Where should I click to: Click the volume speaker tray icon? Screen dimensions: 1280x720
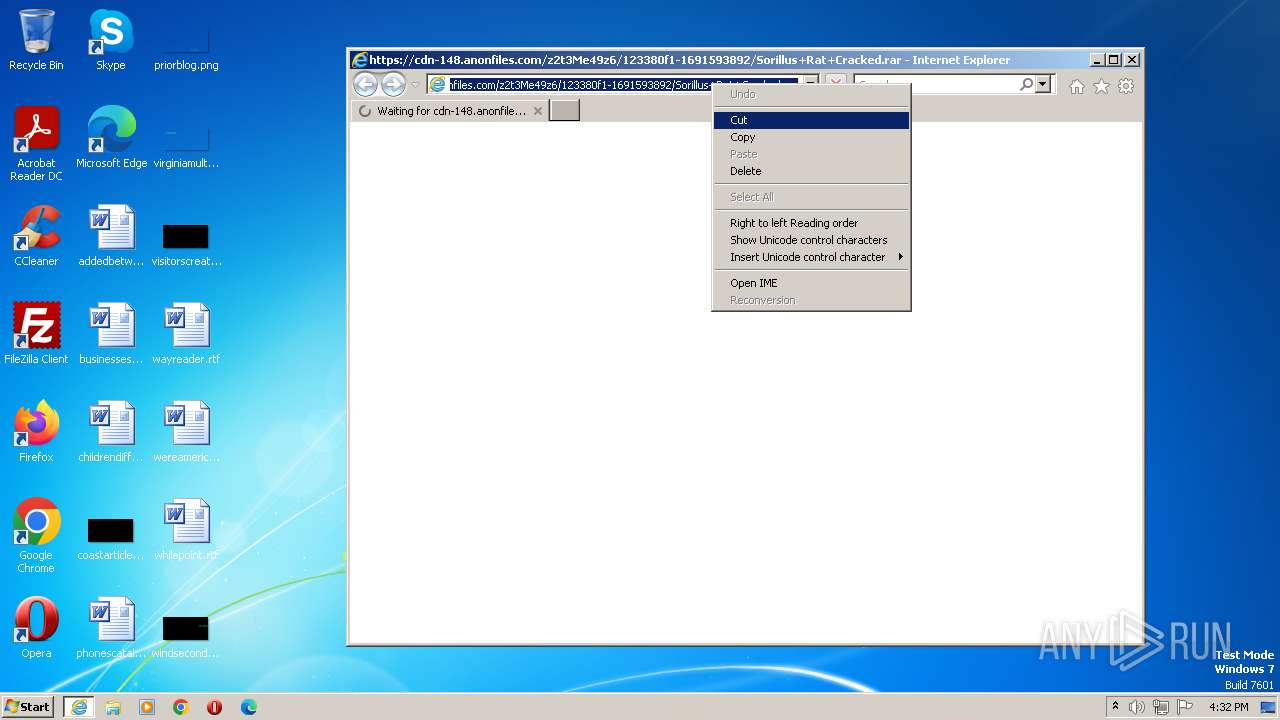pos(1137,707)
